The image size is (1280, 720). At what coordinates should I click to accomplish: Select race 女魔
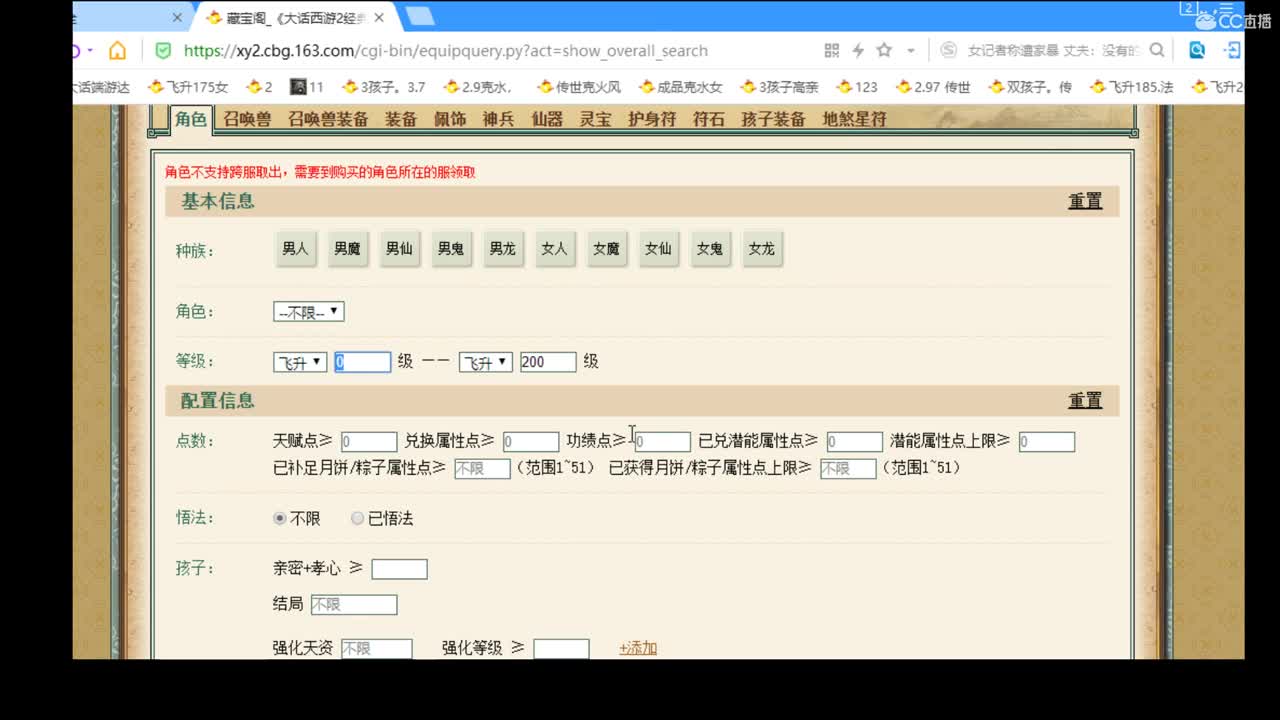(x=606, y=249)
